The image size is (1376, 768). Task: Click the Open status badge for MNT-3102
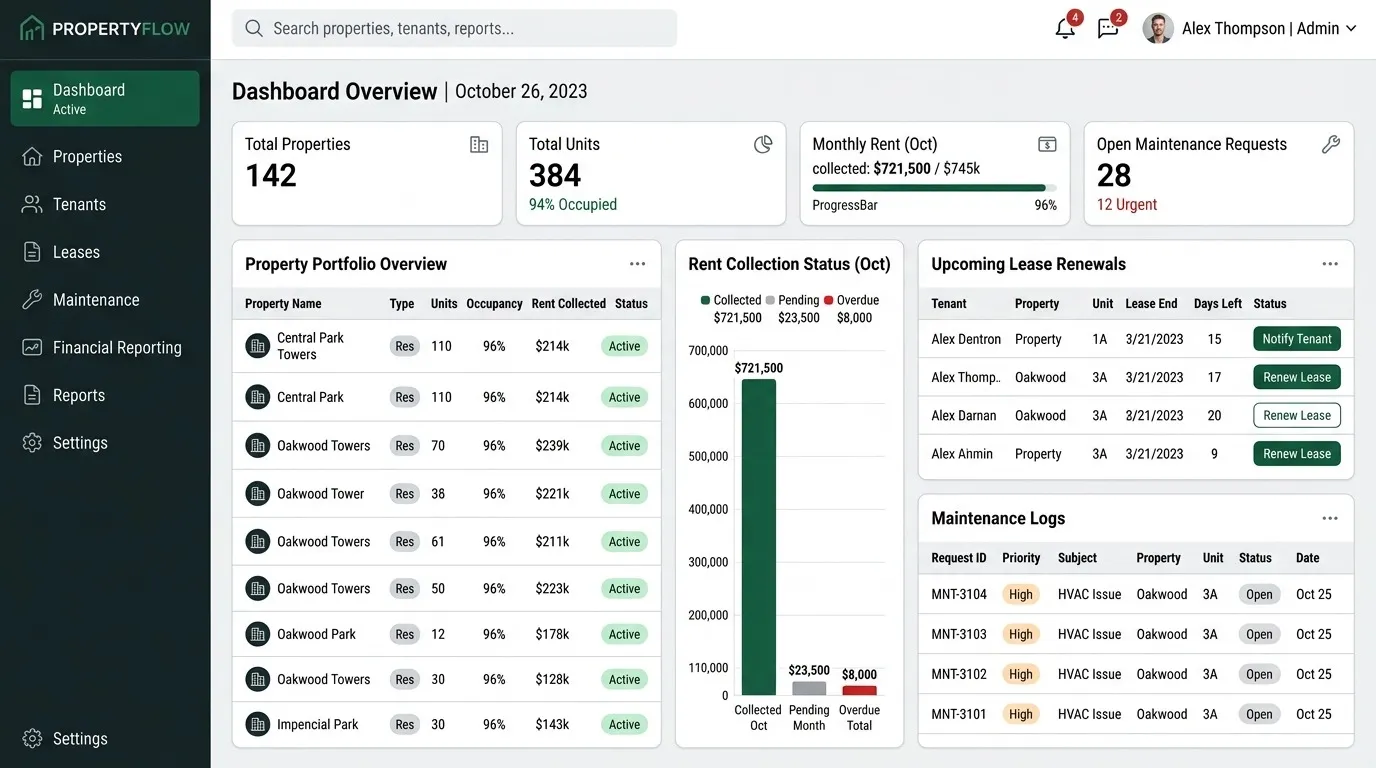[x=1259, y=674]
